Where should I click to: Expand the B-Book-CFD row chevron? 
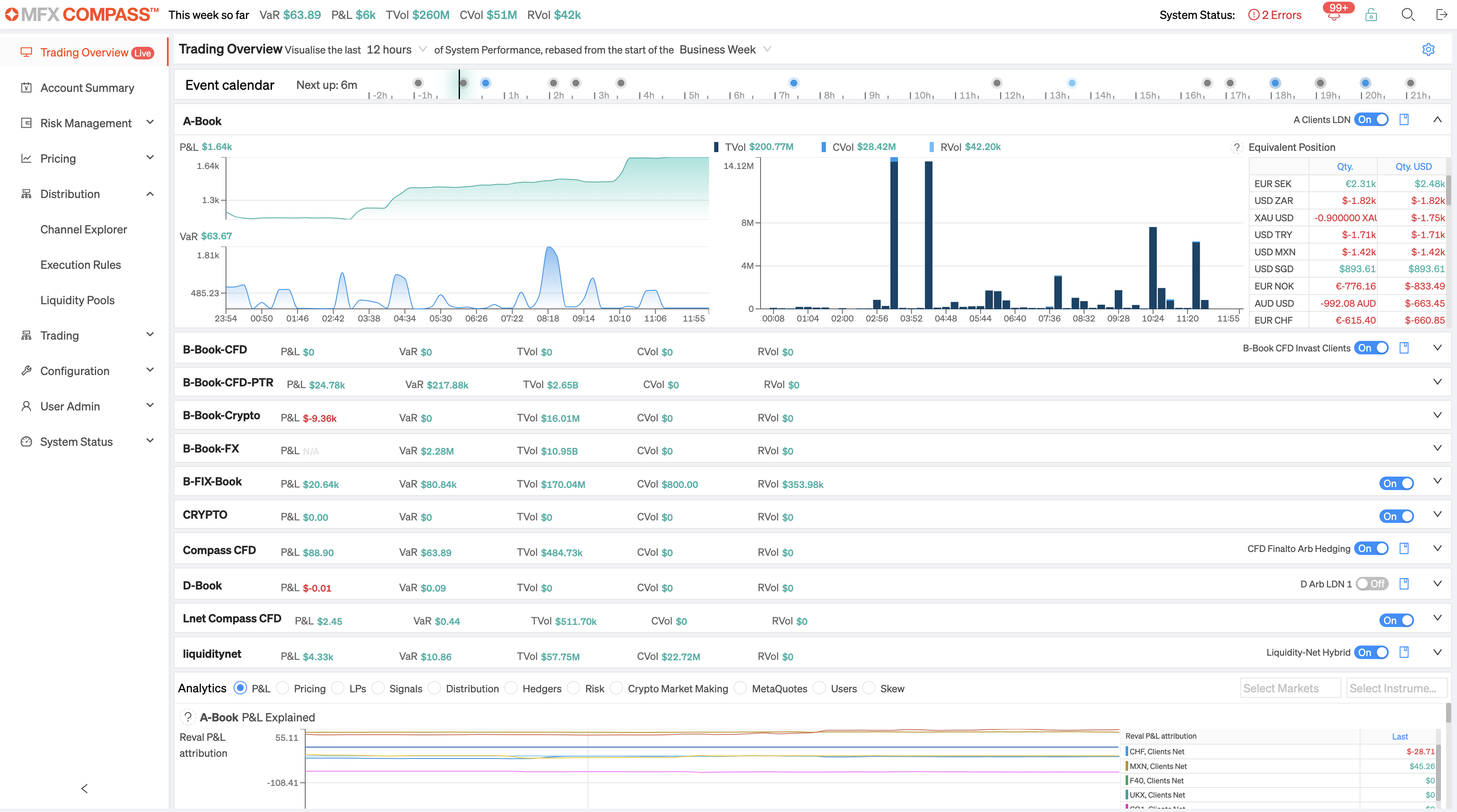1437,348
